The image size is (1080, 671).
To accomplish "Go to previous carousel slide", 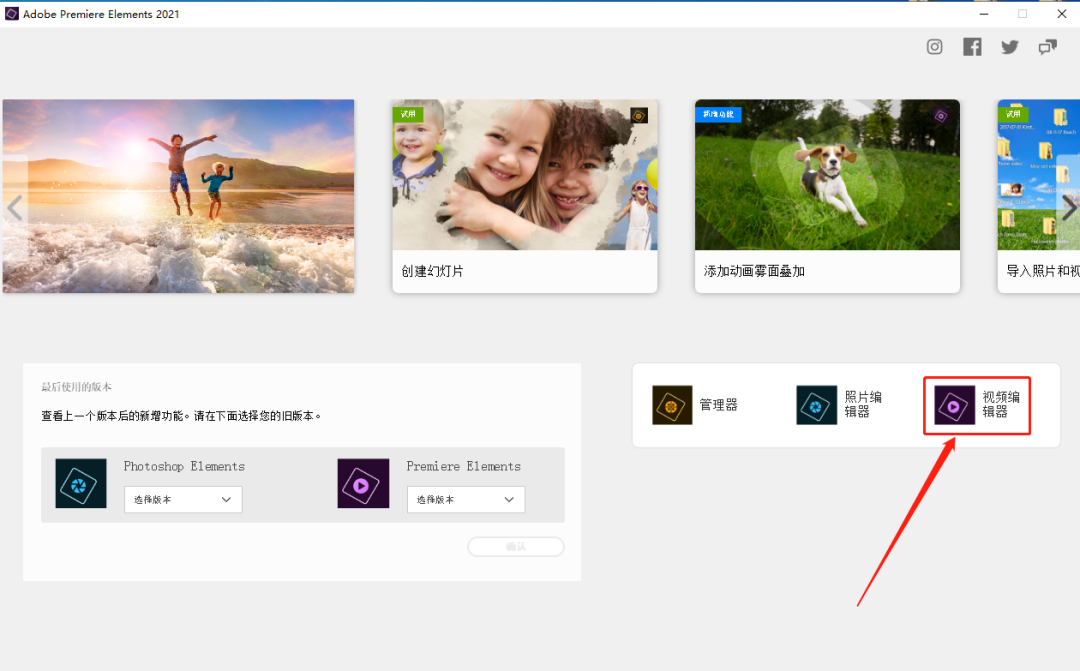I will [14, 207].
